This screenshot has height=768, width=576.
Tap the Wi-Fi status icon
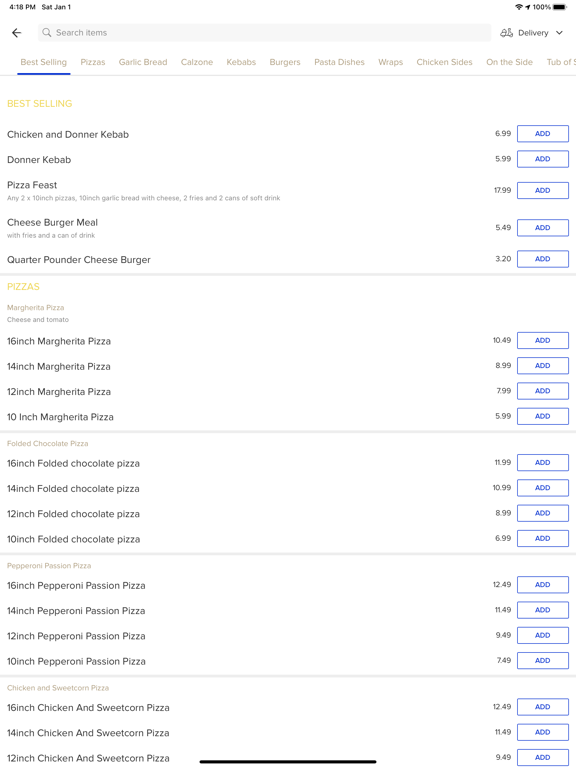(519, 7)
